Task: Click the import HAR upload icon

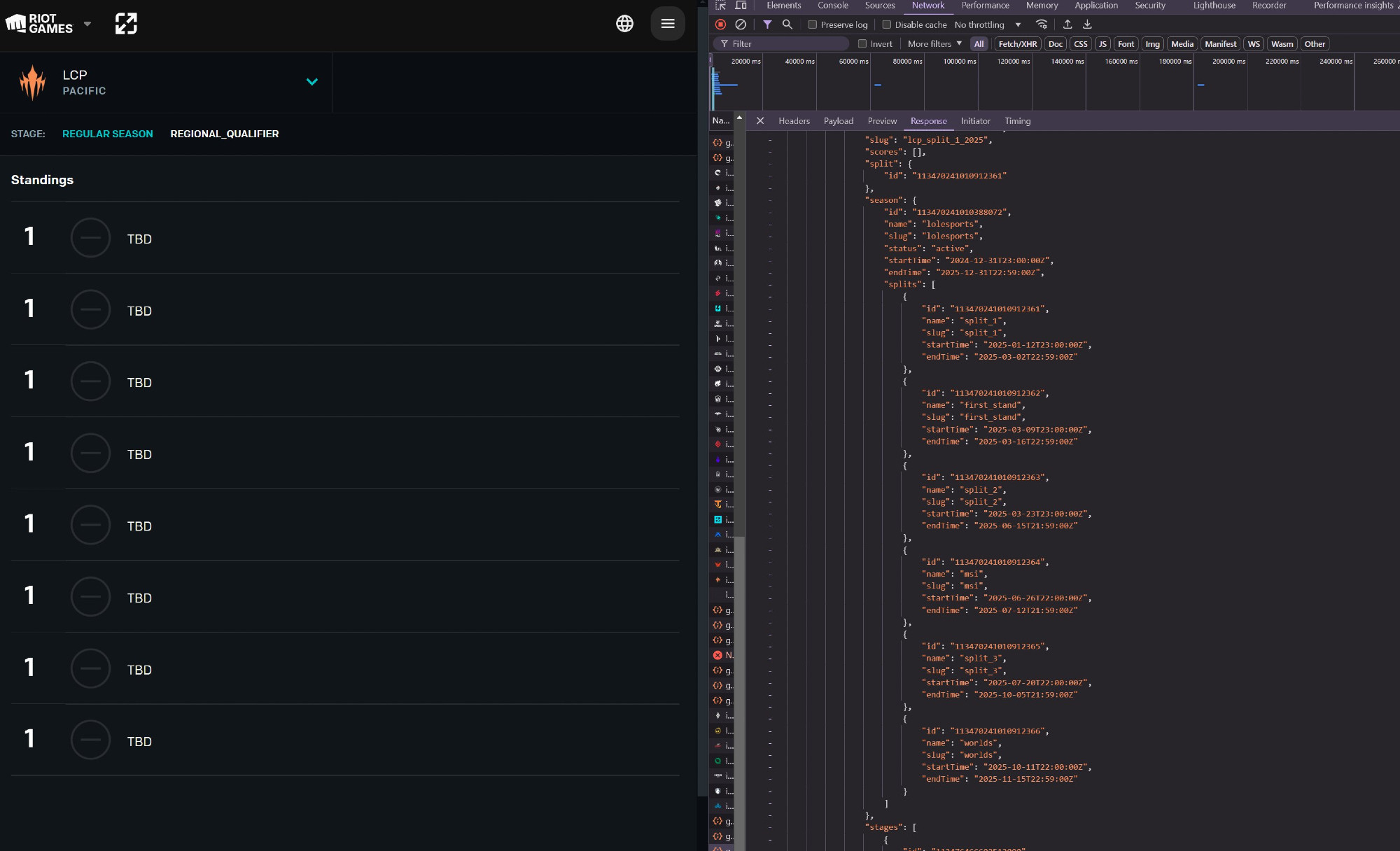Action: 1067,24
